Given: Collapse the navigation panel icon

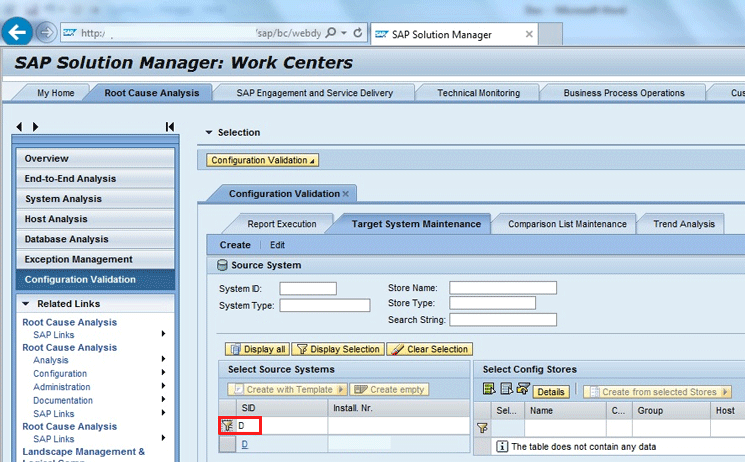Looking at the screenshot, I should tap(170, 126).
